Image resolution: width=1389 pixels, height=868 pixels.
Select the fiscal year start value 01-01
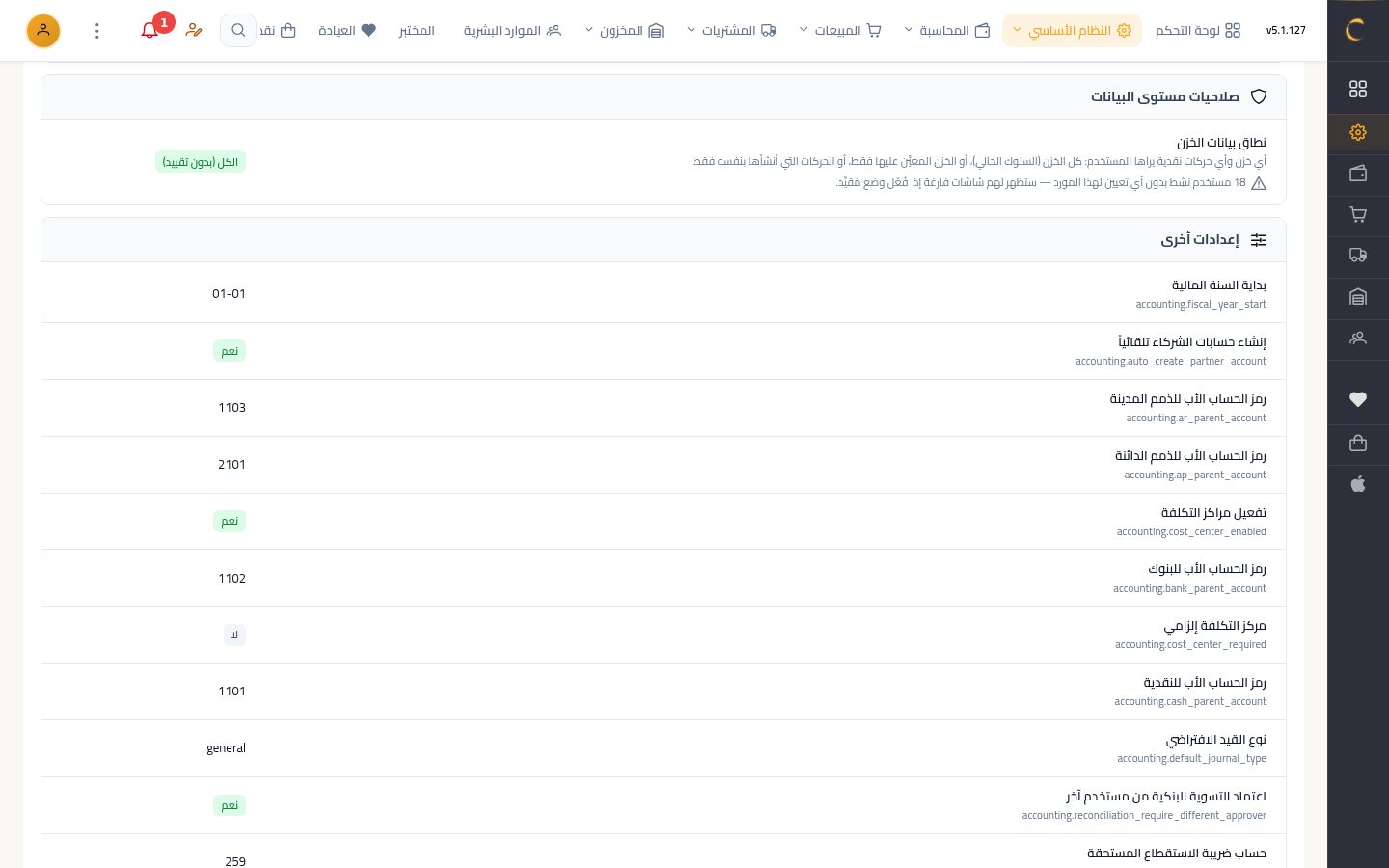229,293
